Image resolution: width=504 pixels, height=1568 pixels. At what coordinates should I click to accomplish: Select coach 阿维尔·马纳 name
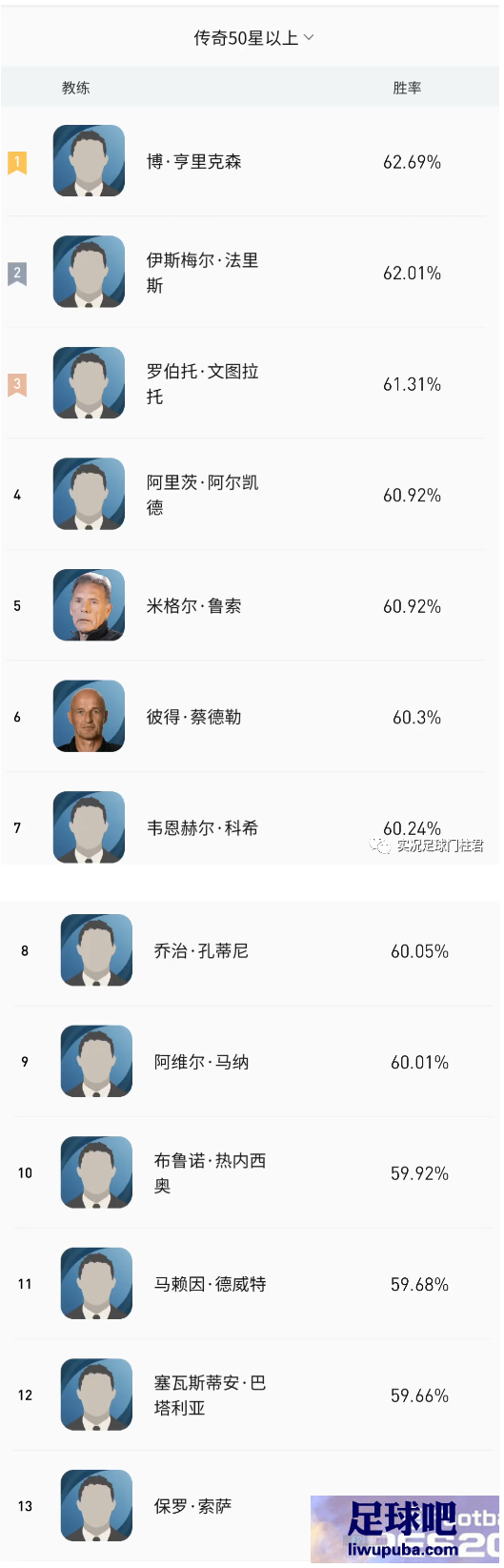(x=201, y=1062)
